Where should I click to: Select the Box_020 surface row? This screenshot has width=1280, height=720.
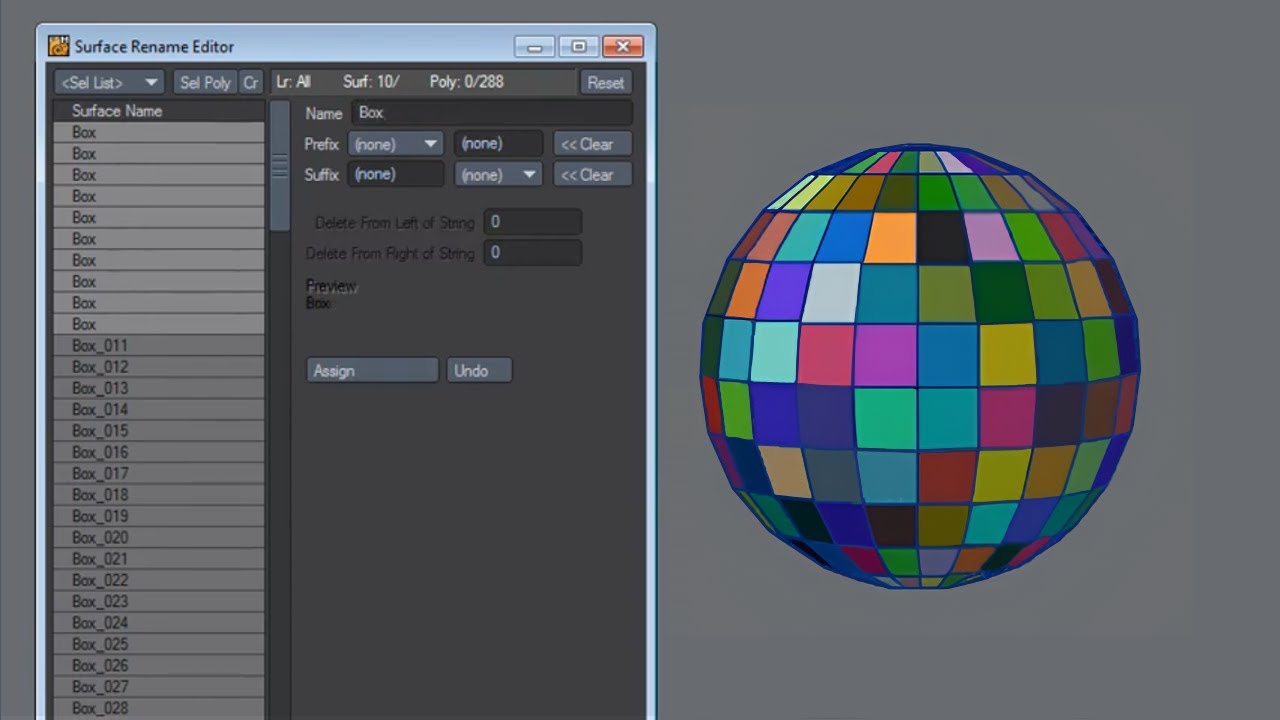pyautogui.click(x=159, y=538)
